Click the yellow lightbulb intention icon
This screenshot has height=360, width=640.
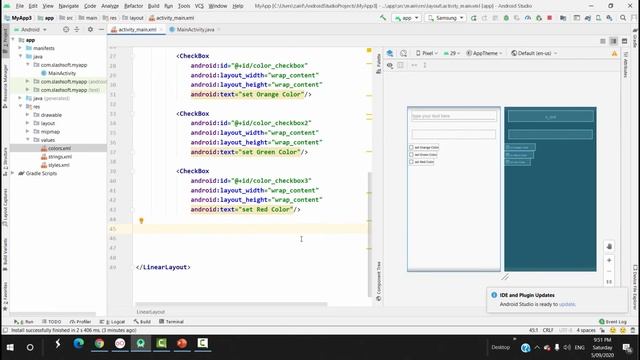coord(141,221)
